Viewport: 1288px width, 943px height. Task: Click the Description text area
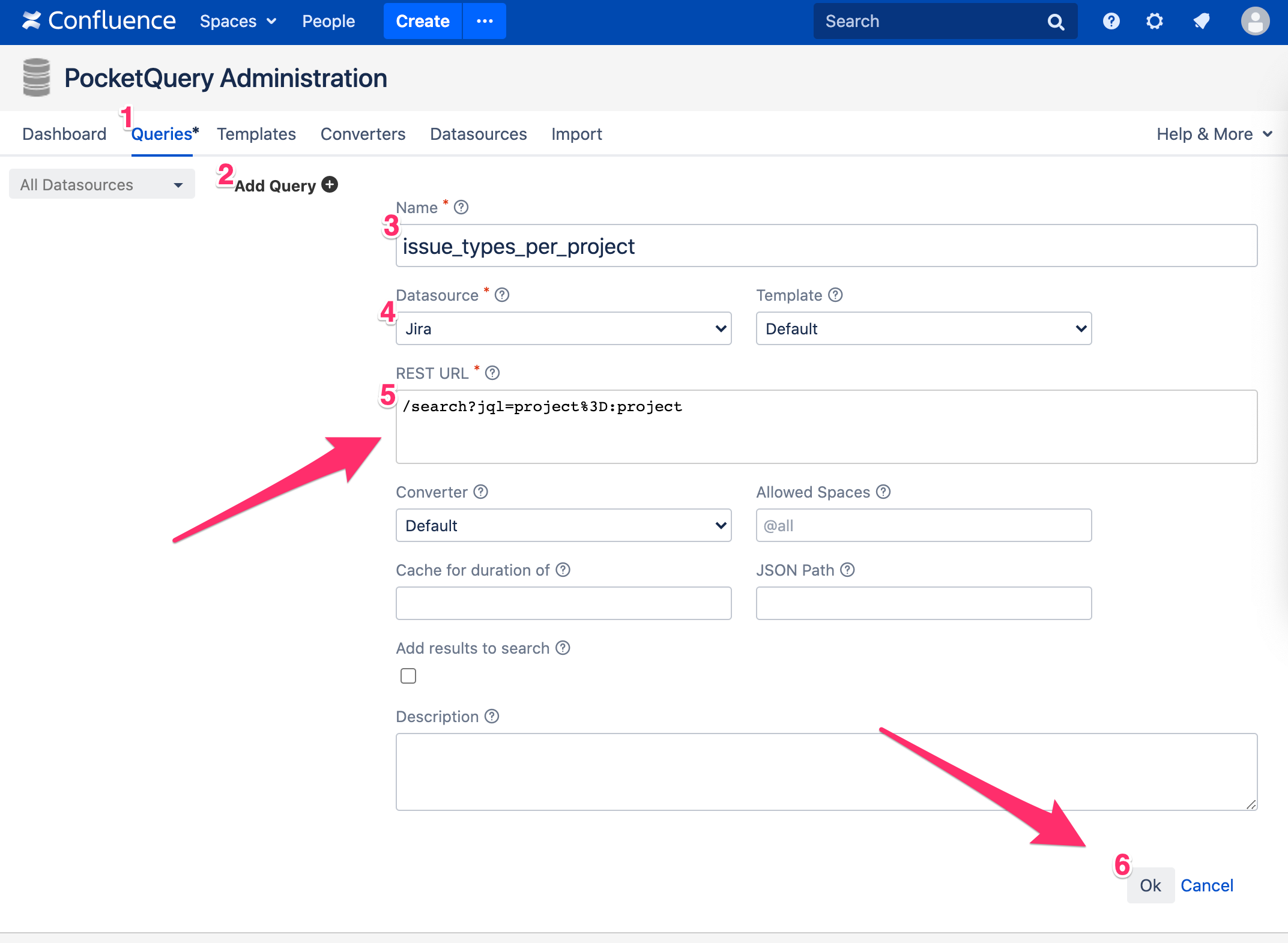(826, 771)
